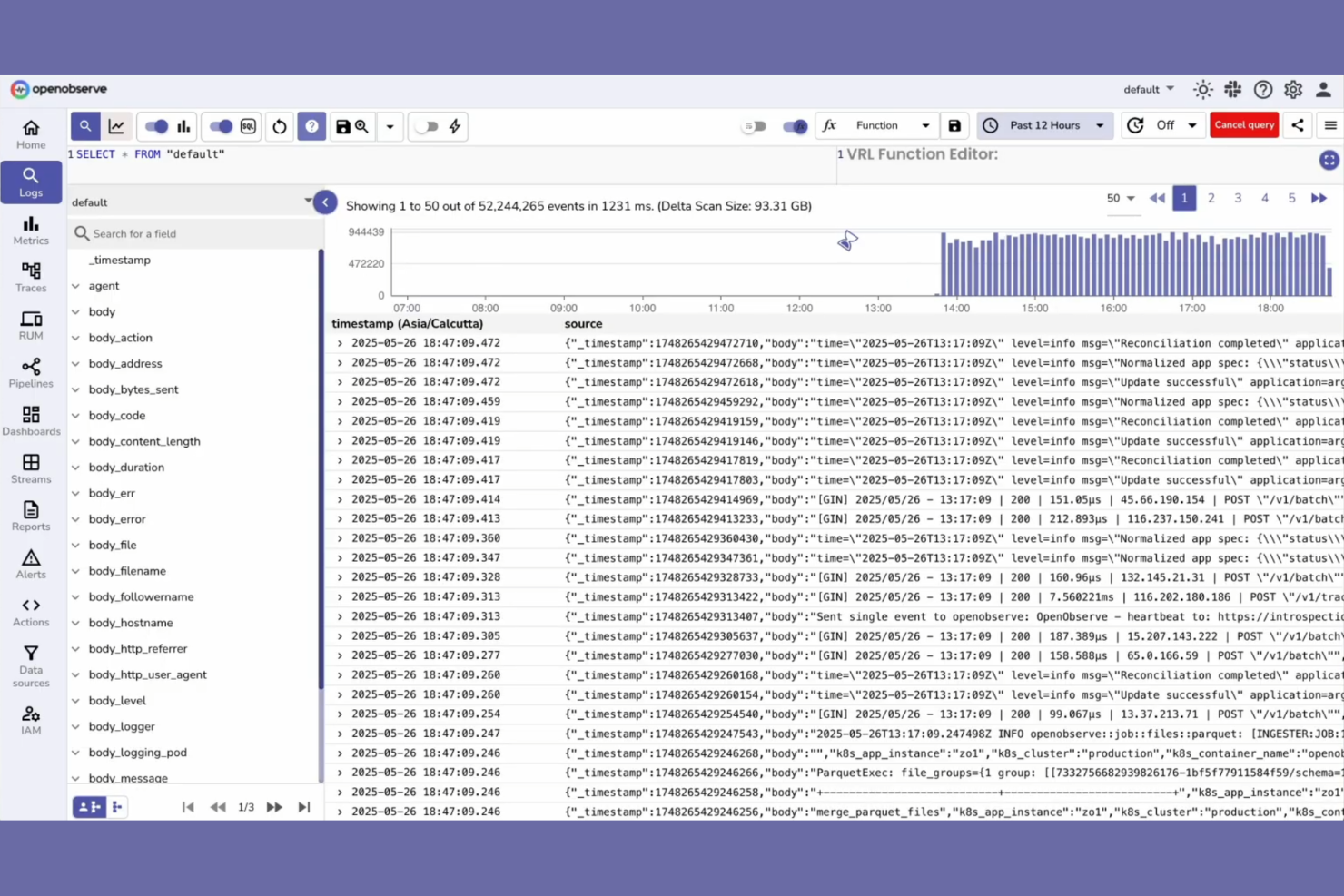Click the refresh/reset query icon
This screenshot has height=896, width=1344.
[x=280, y=126]
